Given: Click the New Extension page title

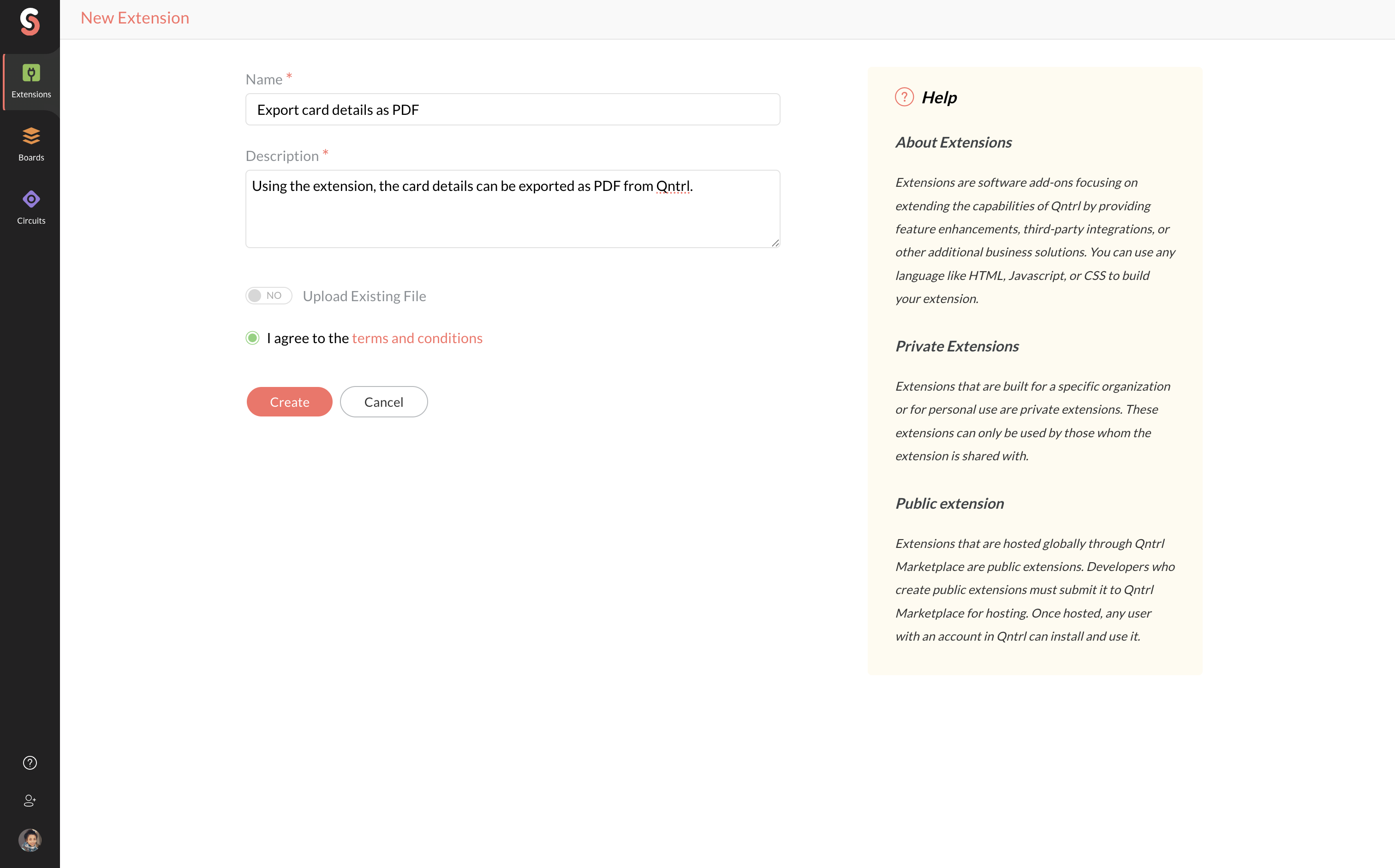Looking at the screenshot, I should (x=135, y=18).
